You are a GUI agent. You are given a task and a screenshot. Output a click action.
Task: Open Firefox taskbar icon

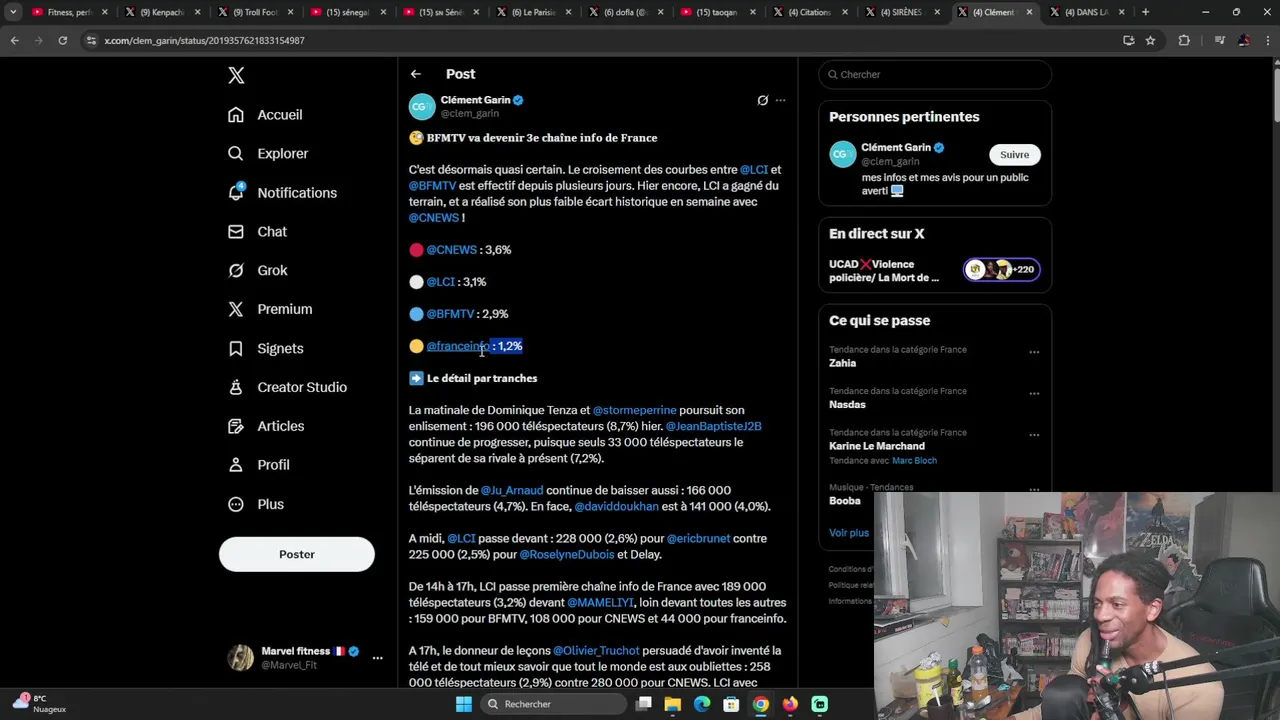click(790, 704)
